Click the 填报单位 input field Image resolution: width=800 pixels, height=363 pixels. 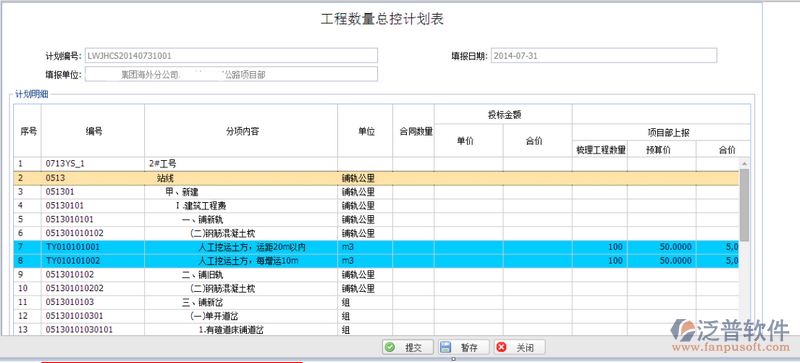point(231,75)
